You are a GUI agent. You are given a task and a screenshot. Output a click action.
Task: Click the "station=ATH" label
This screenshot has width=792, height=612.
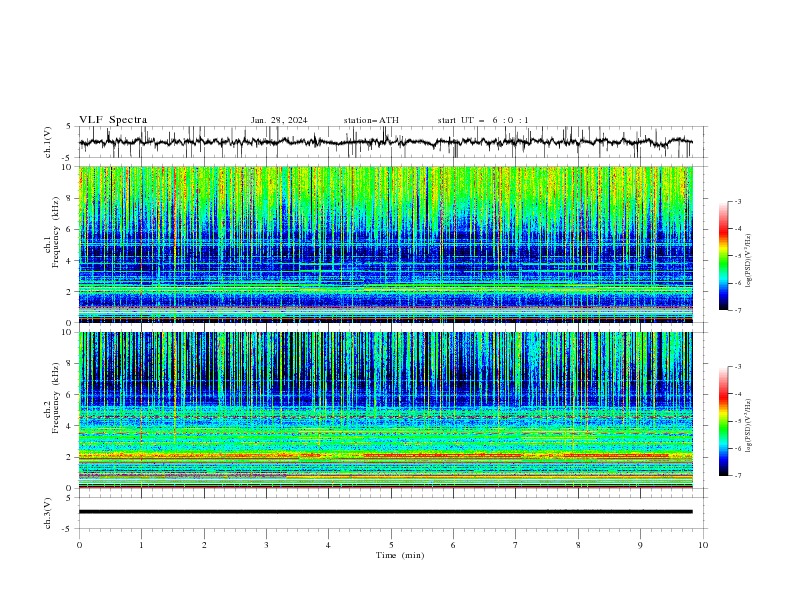tap(371, 120)
